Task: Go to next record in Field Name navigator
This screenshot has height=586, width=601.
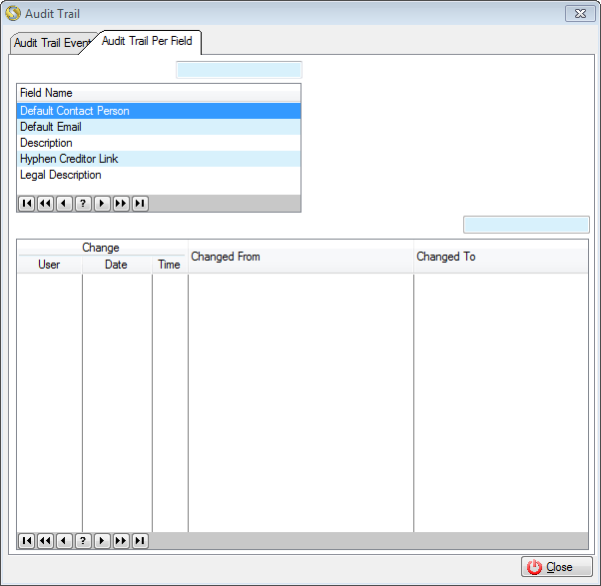Action: click(102, 204)
